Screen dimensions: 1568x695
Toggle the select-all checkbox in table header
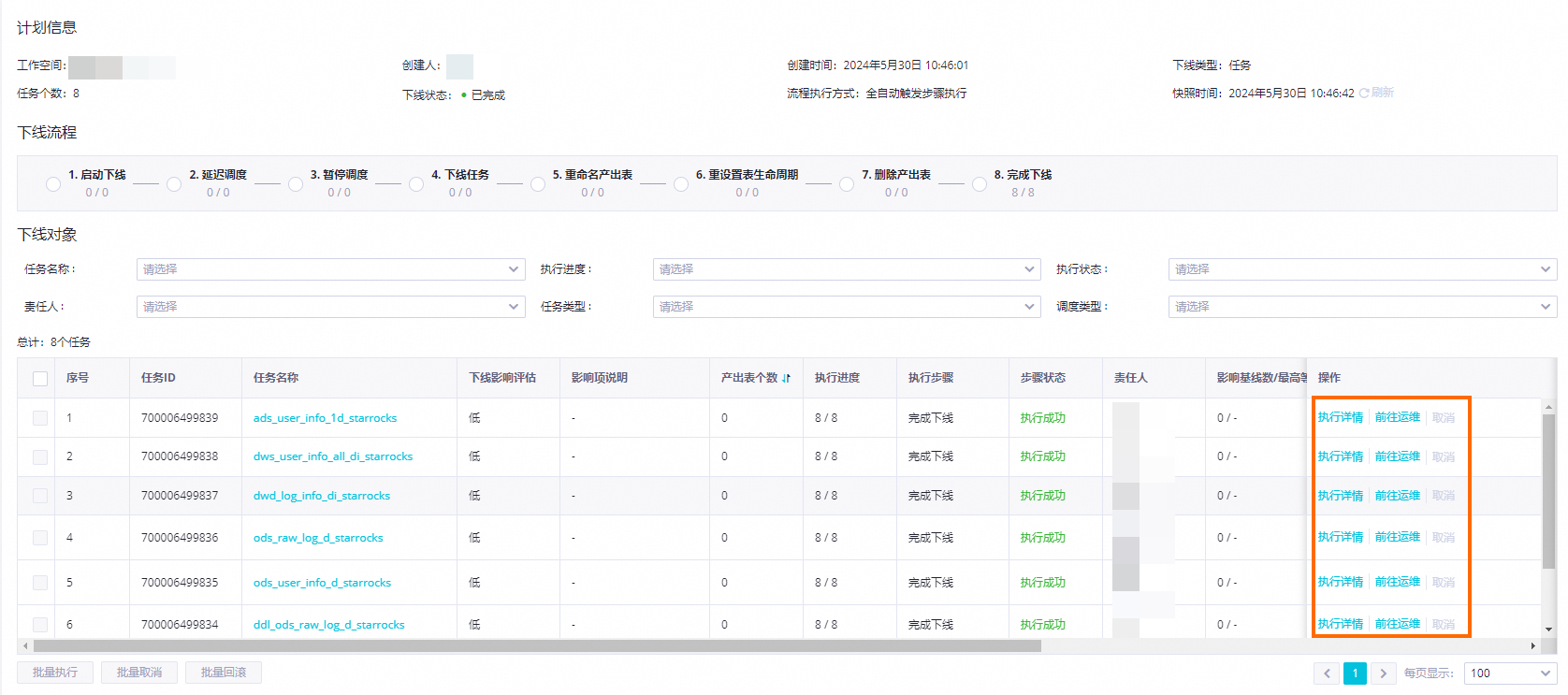click(40, 378)
